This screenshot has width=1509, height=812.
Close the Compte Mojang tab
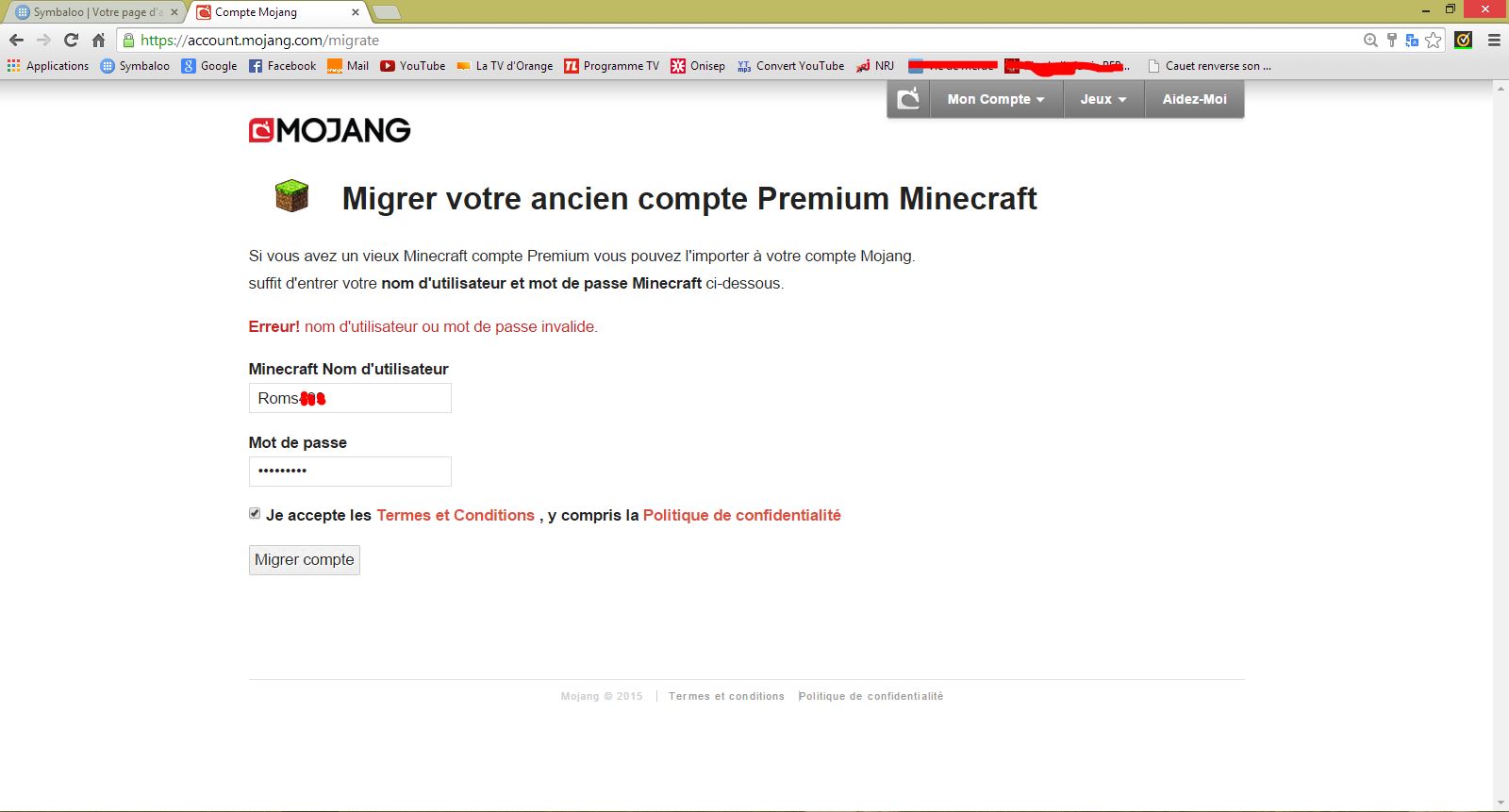click(x=356, y=12)
